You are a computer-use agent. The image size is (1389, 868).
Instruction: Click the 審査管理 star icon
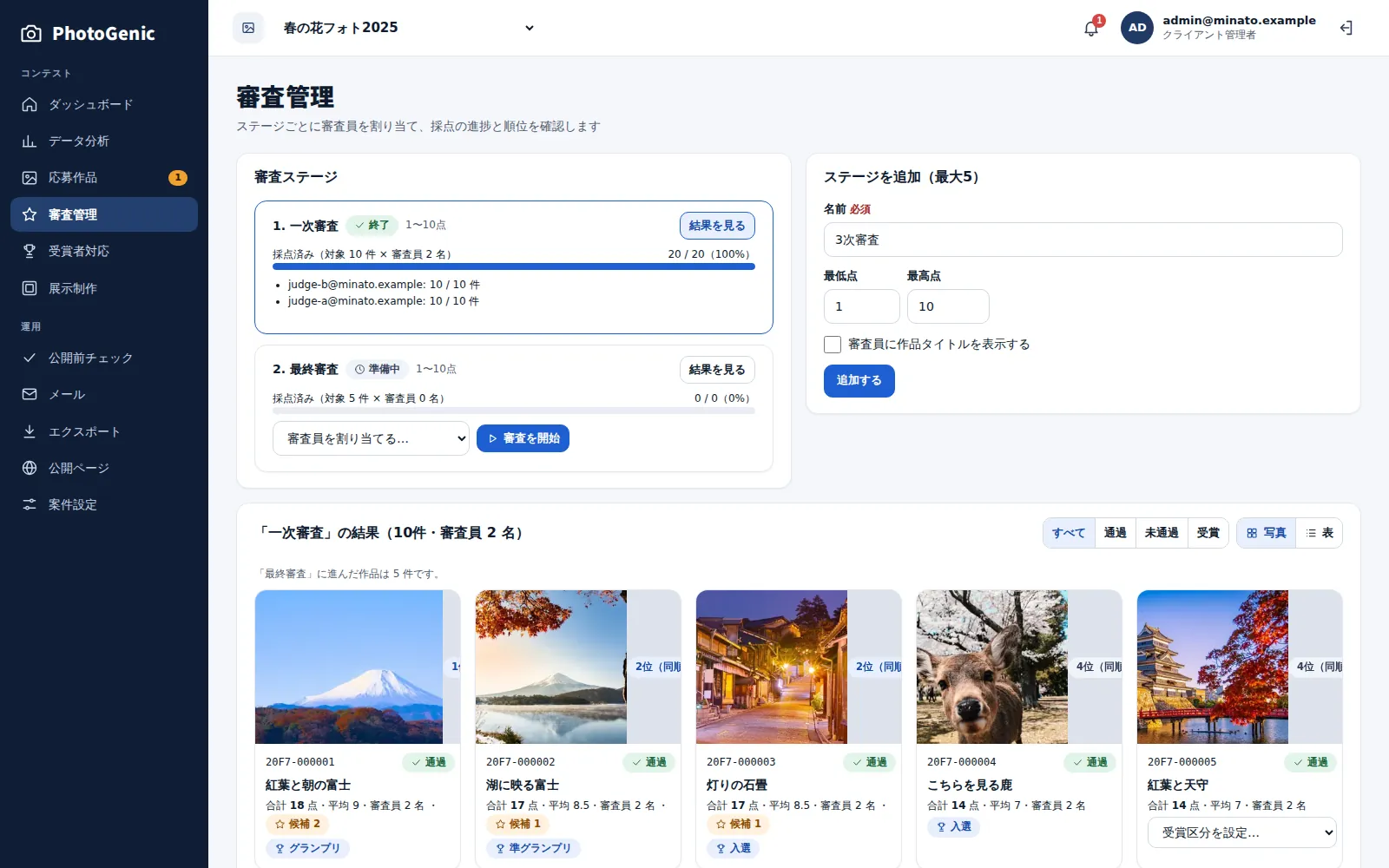(x=30, y=214)
